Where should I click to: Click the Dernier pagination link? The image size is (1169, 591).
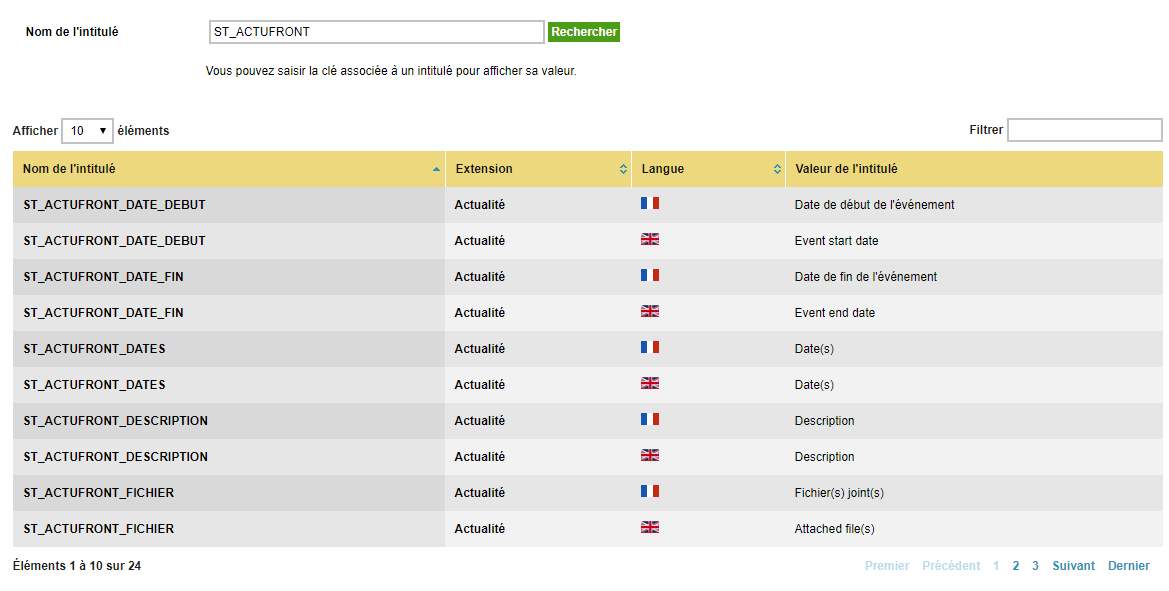coord(1129,566)
